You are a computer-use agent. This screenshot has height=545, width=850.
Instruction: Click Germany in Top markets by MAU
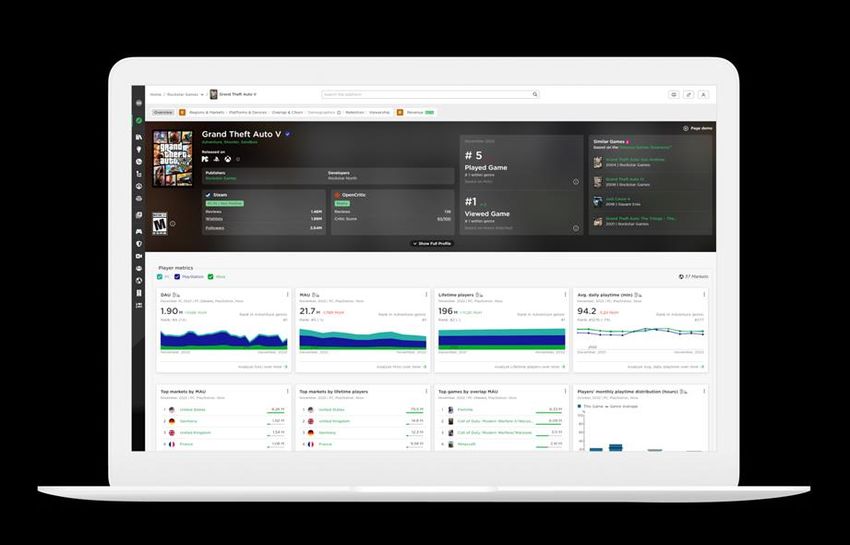click(188, 421)
